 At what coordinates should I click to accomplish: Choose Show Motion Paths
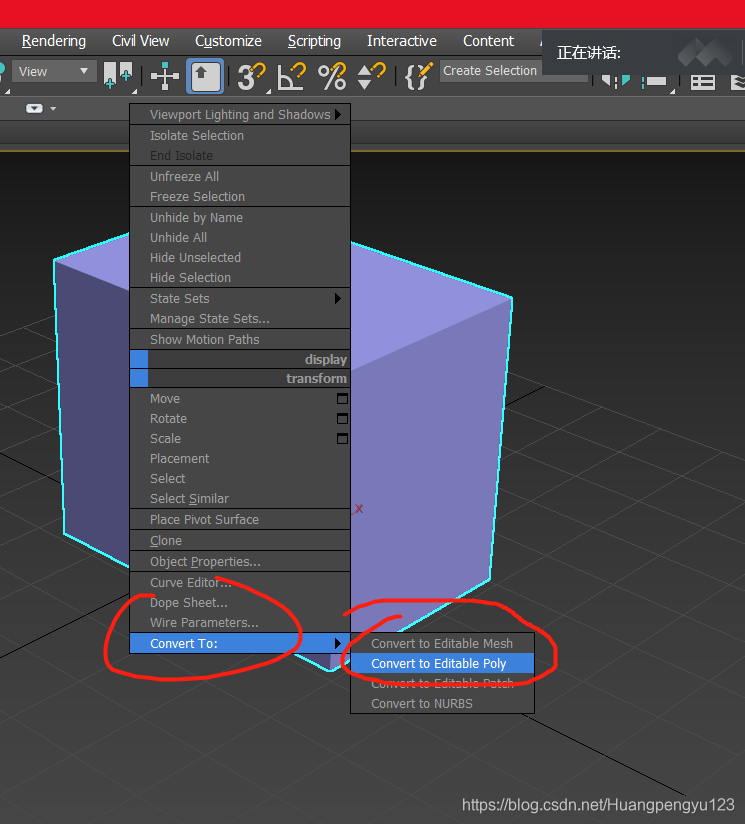[x=240, y=339]
